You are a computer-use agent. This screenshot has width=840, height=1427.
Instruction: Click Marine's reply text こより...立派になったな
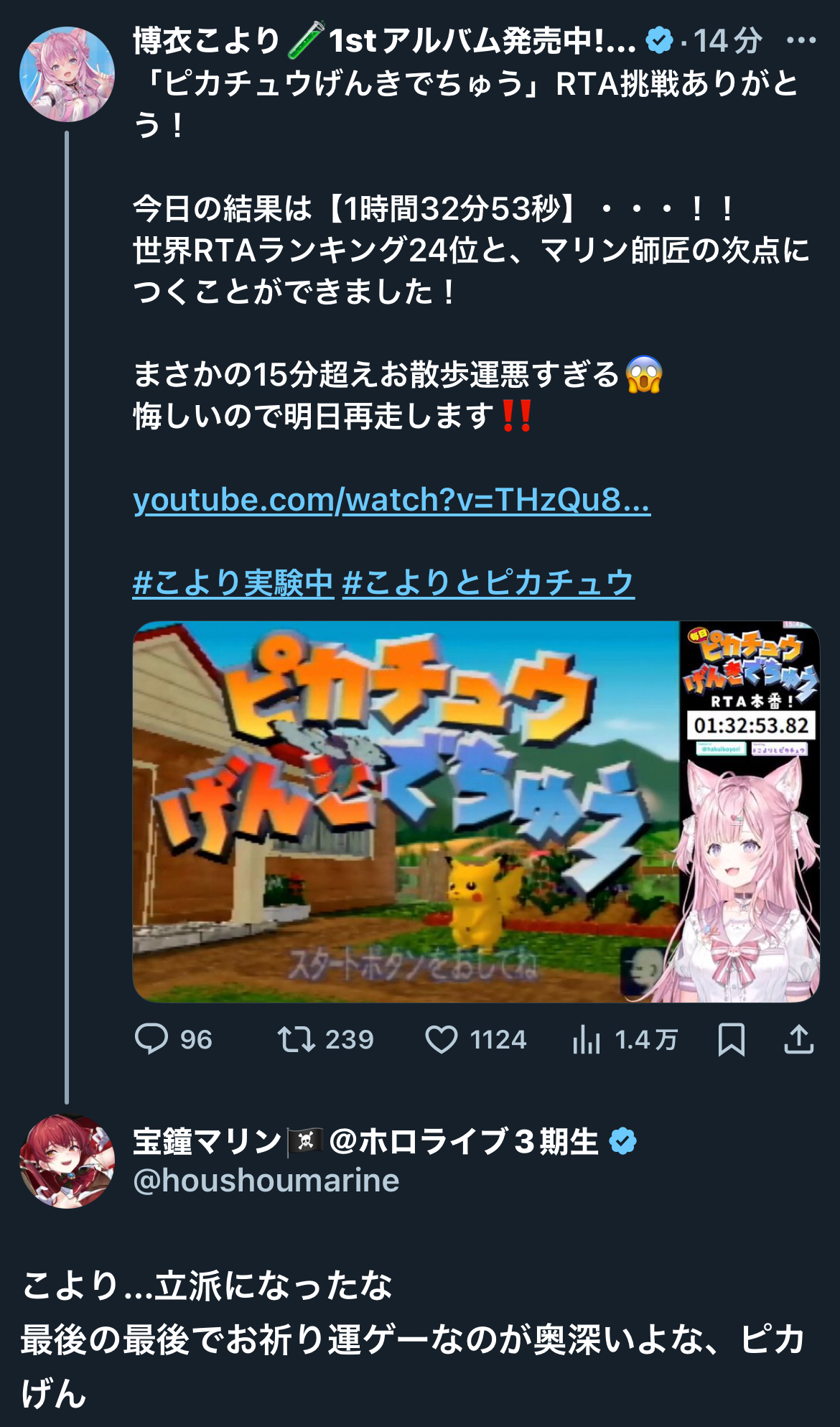coord(207,1286)
